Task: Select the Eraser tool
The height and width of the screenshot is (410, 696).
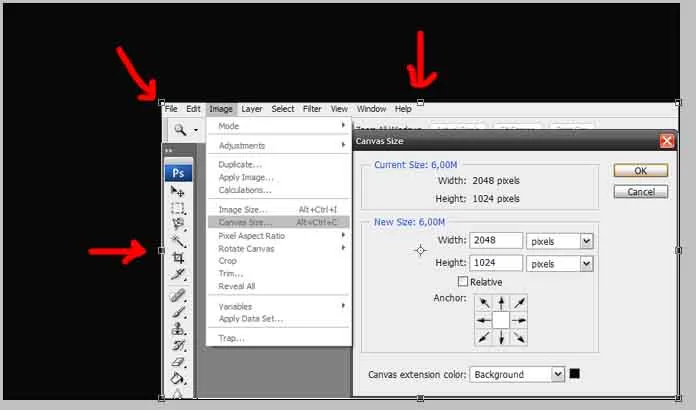Action: tap(178, 362)
